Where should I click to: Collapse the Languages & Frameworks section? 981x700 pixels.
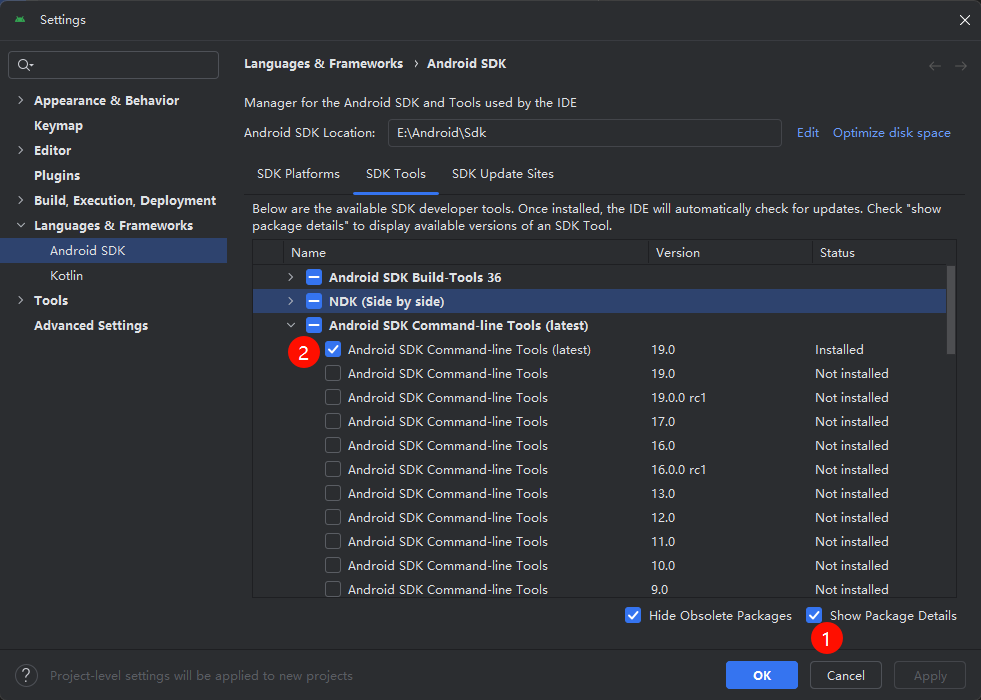coord(21,225)
